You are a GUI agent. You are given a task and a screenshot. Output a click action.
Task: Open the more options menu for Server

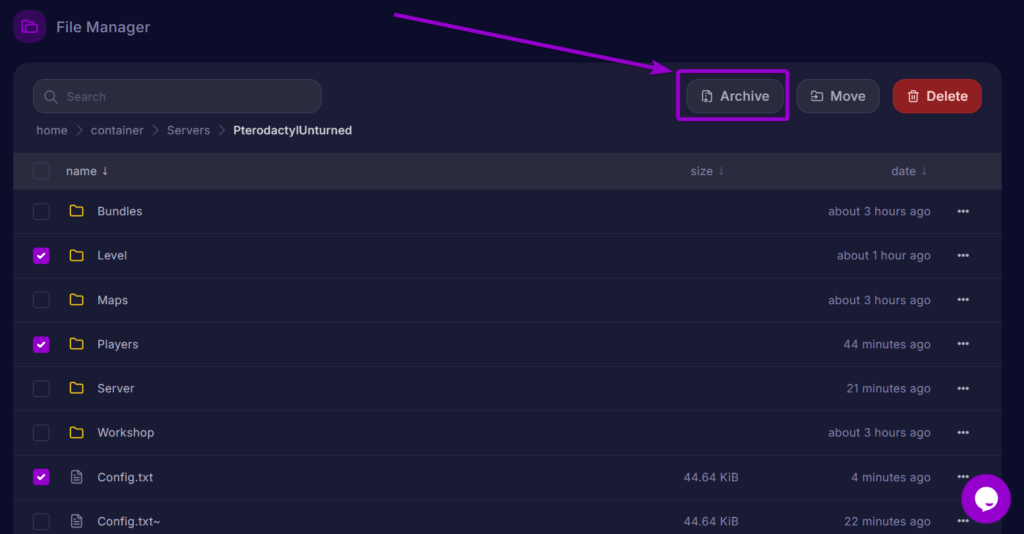click(963, 388)
